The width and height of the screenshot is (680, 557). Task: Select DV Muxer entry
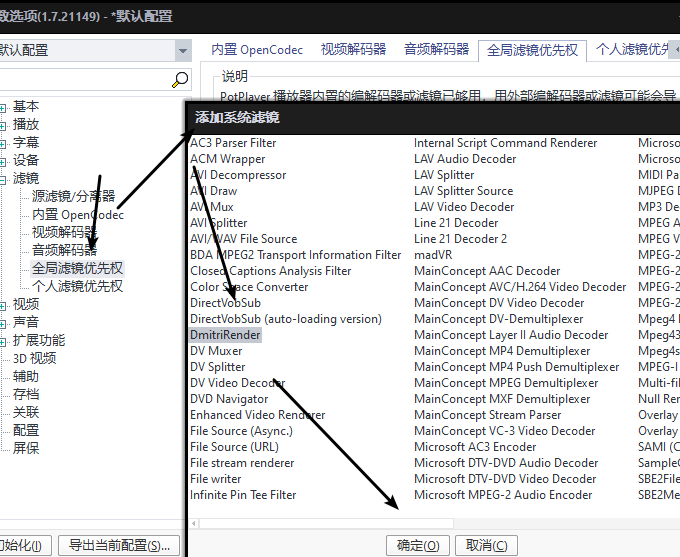[x=216, y=351]
